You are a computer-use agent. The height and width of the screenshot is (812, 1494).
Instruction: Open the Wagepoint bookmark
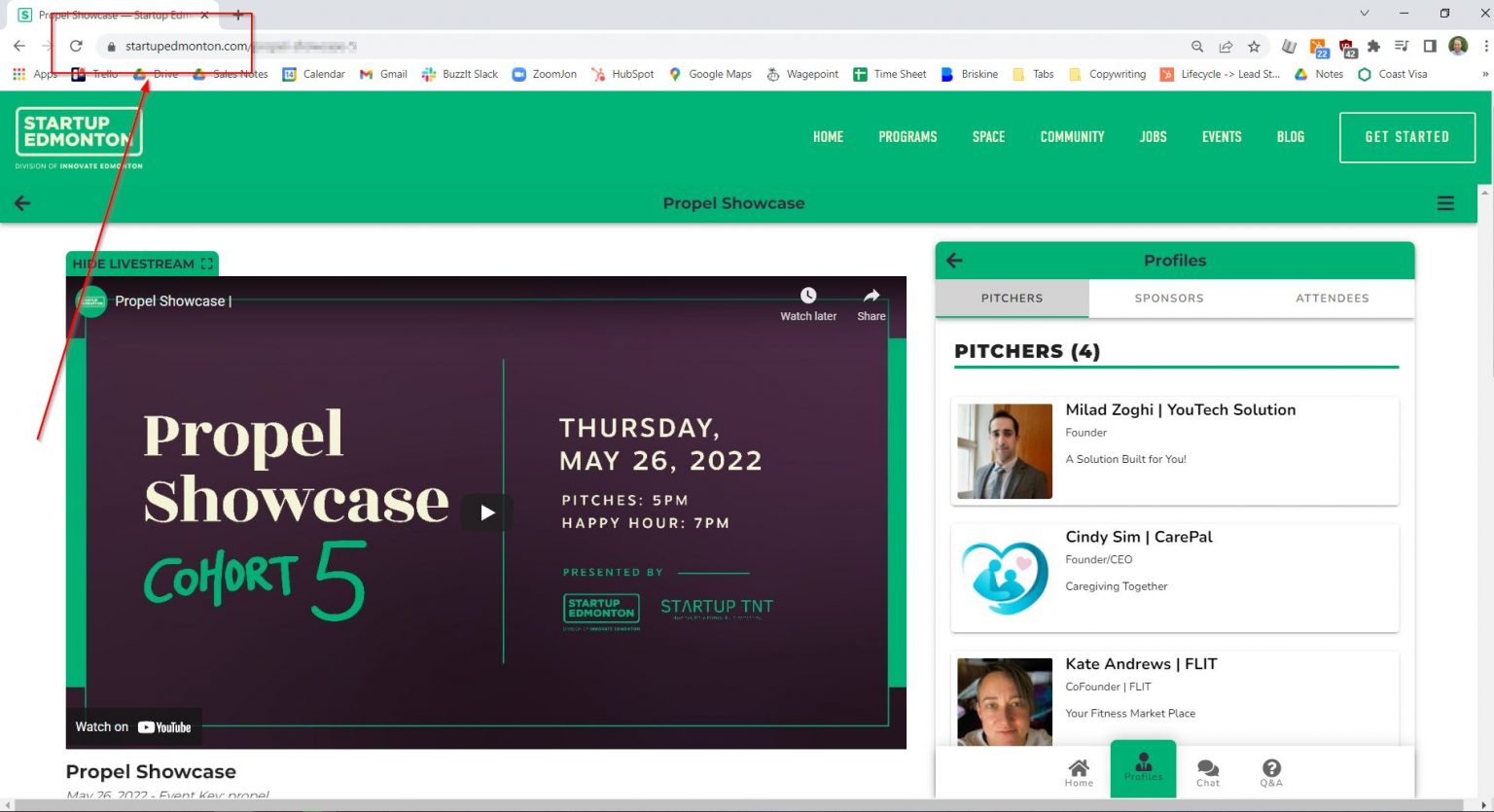tap(802, 74)
